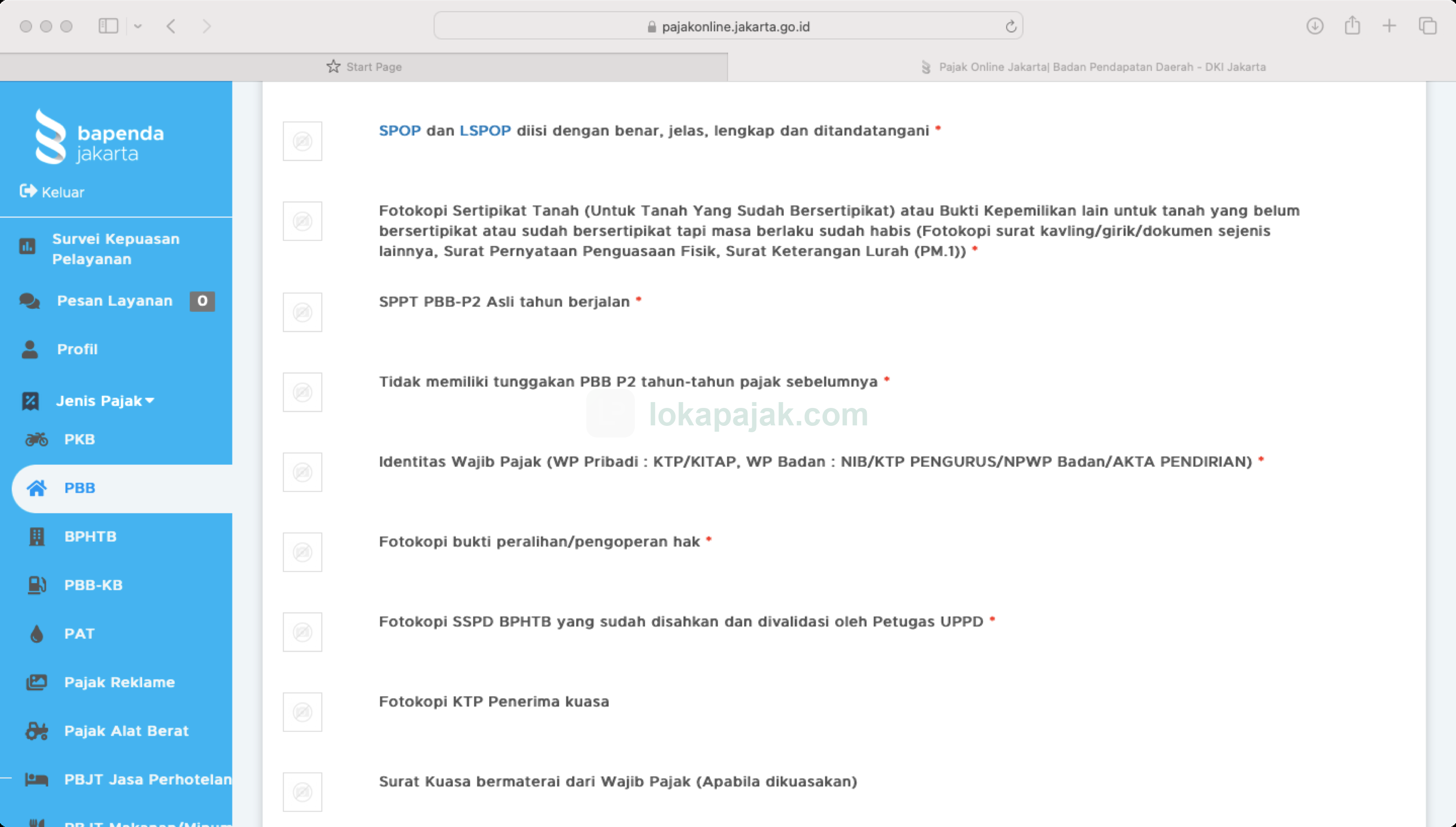Check the Surat Kuasa bermaterai box

click(302, 792)
